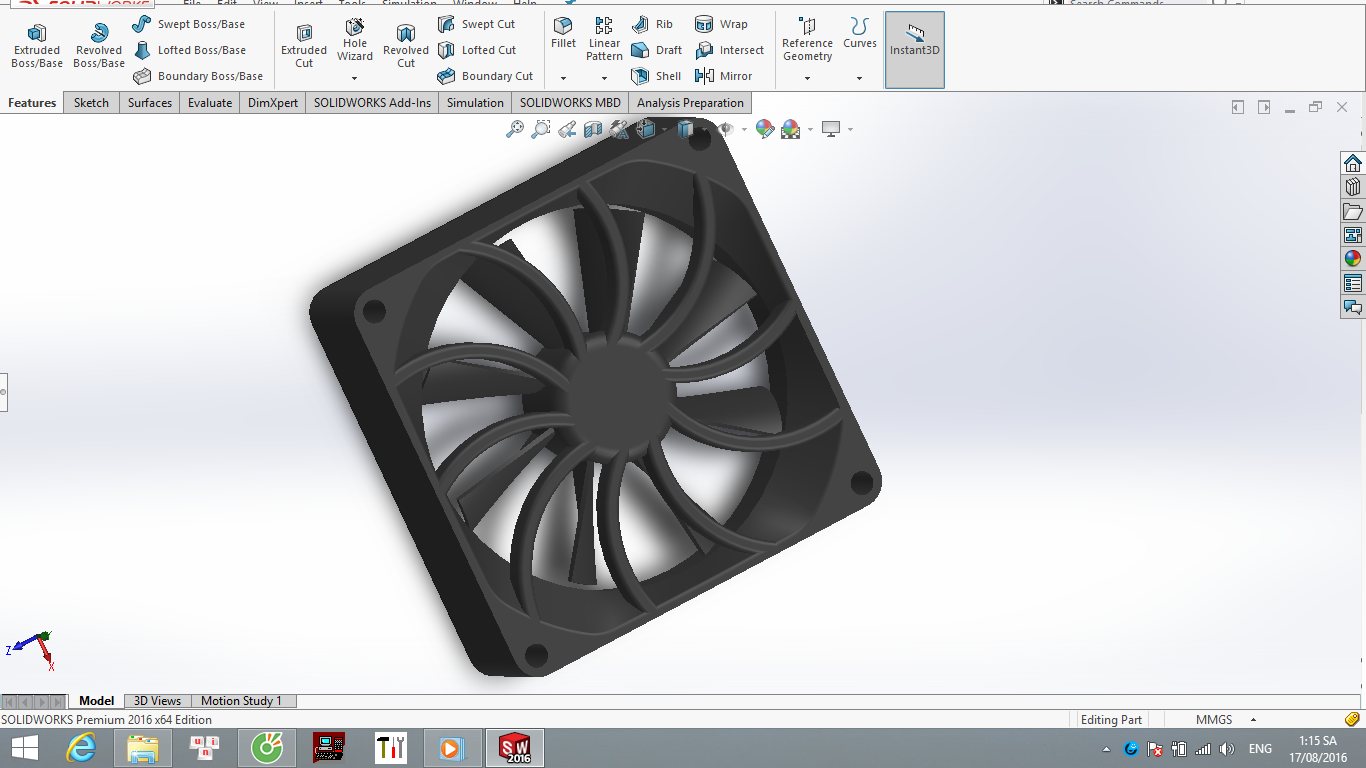The image size is (1366, 768).
Task: Open Reference Geometry tool
Action: [x=807, y=40]
